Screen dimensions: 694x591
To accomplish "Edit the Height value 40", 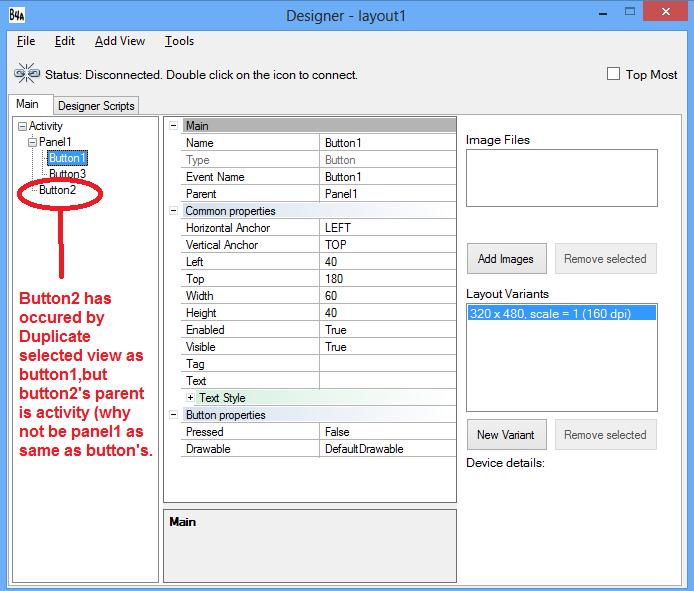I will 387,313.
